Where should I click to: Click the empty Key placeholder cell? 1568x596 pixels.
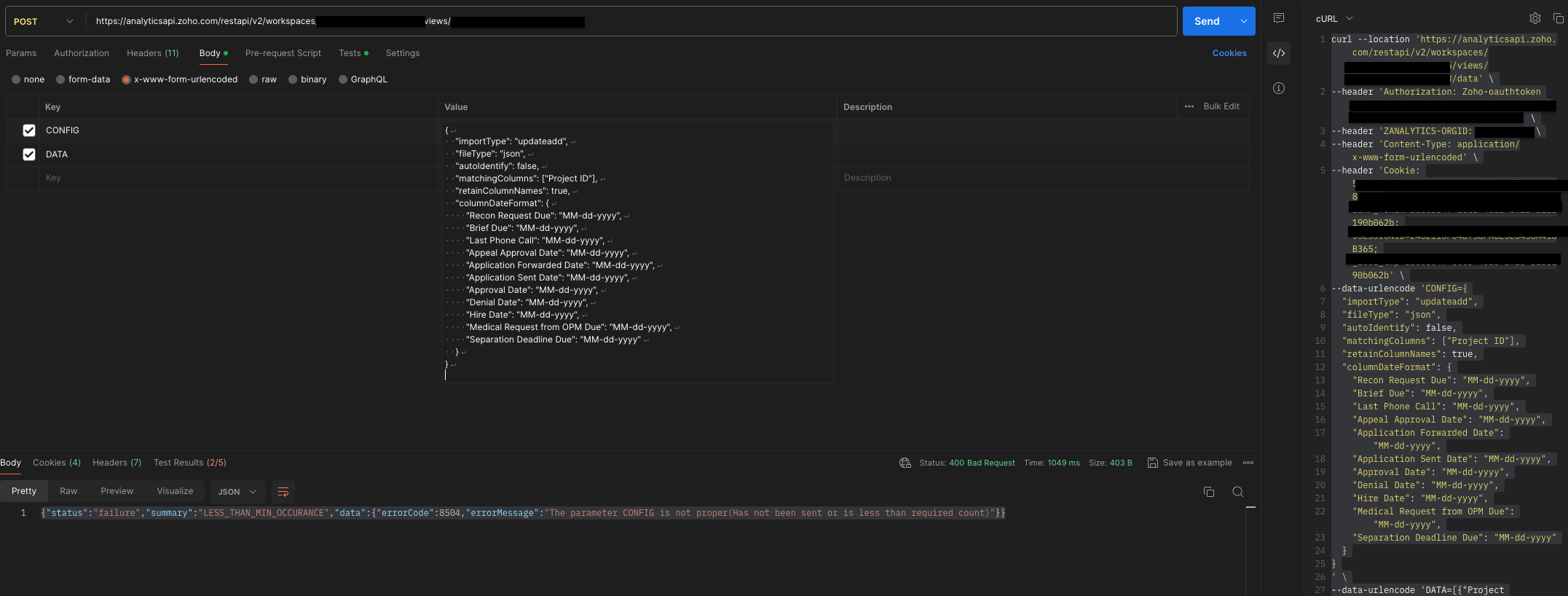[x=238, y=178]
